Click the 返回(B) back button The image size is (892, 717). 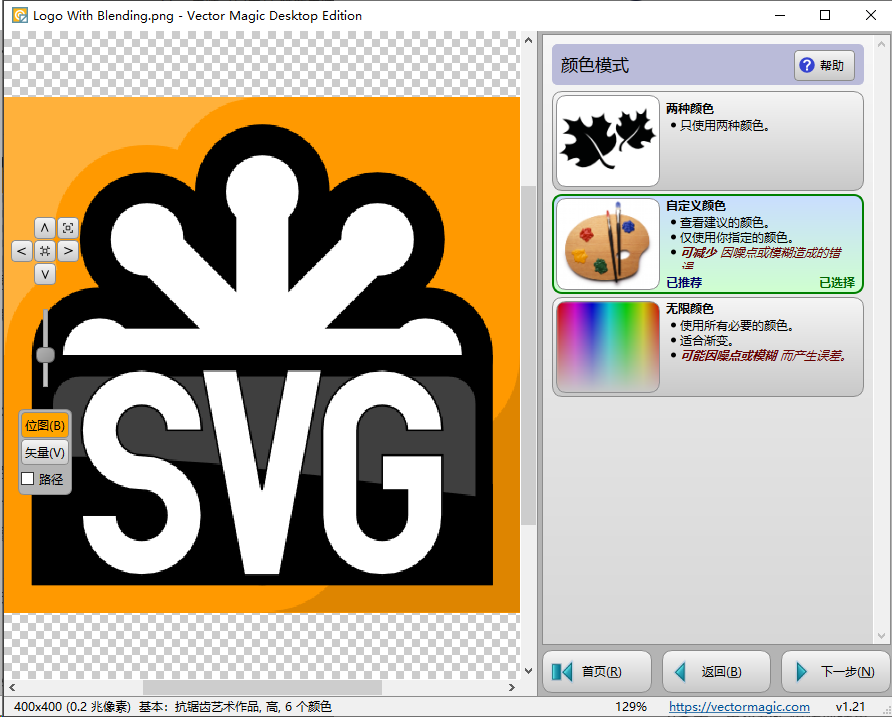click(716, 671)
